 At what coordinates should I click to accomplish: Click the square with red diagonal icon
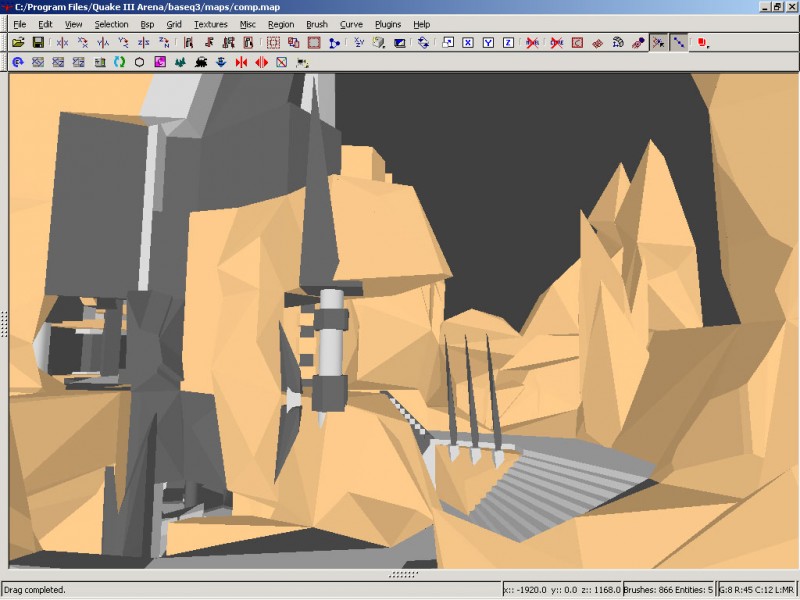[x=282, y=62]
